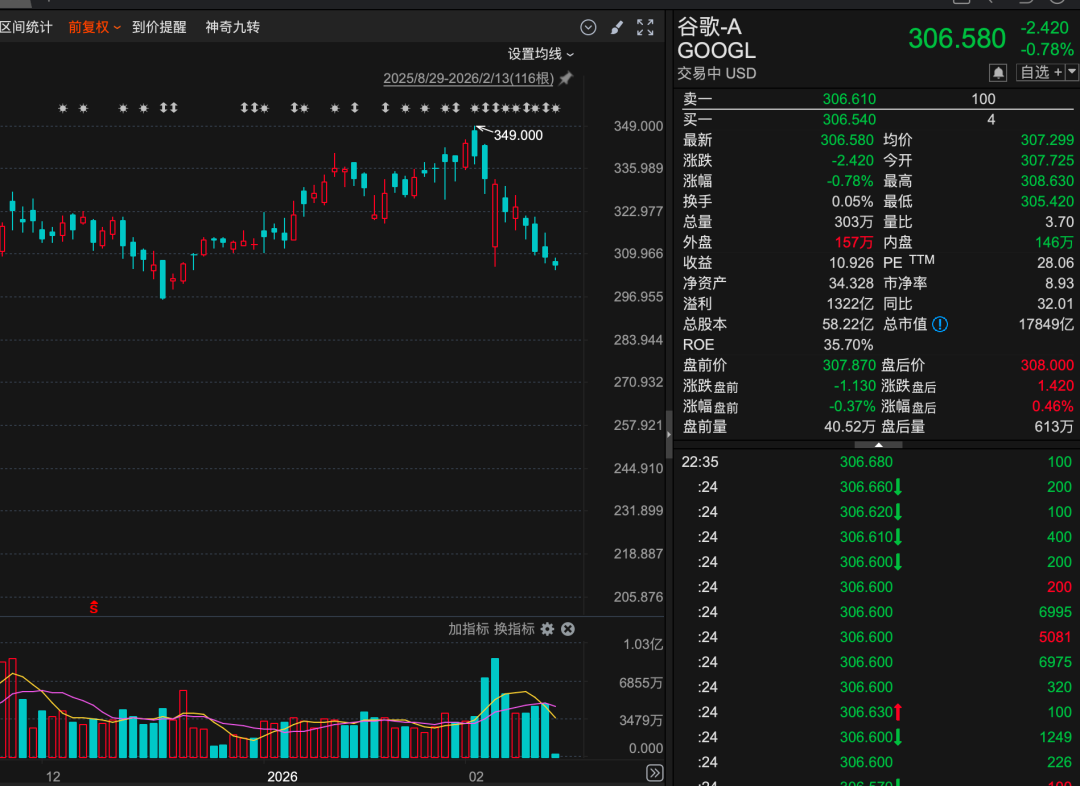Click the ROE value 35.70%
Screen dimensions: 1080x786
pyautogui.click(x=848, y=344)
